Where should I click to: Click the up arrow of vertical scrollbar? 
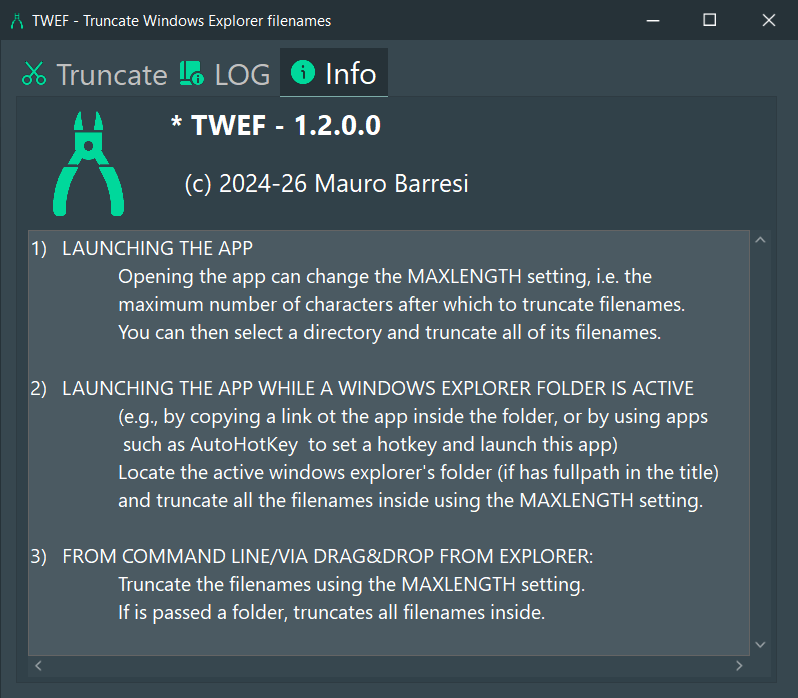760,240
